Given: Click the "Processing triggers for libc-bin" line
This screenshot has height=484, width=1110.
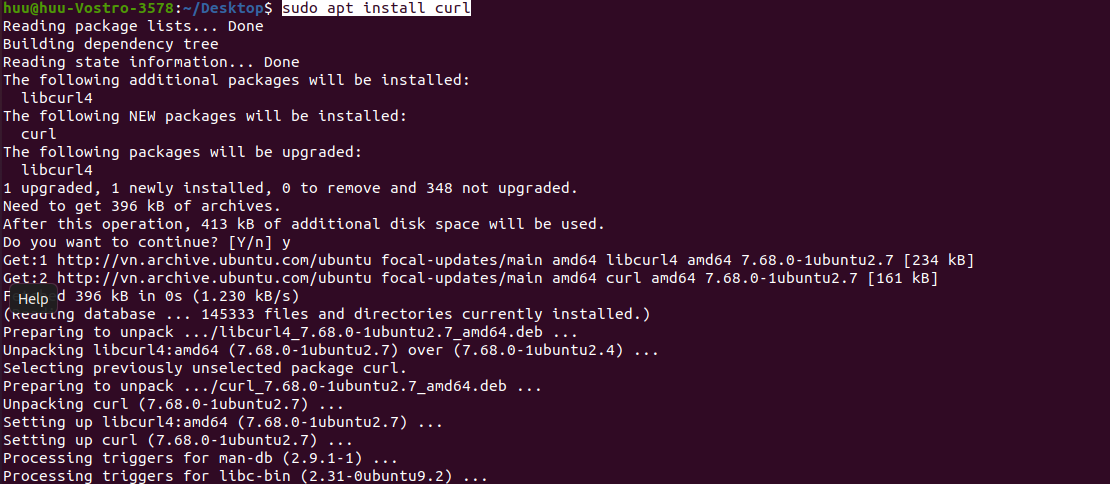Looking at the screenshot, I should 245,476.
